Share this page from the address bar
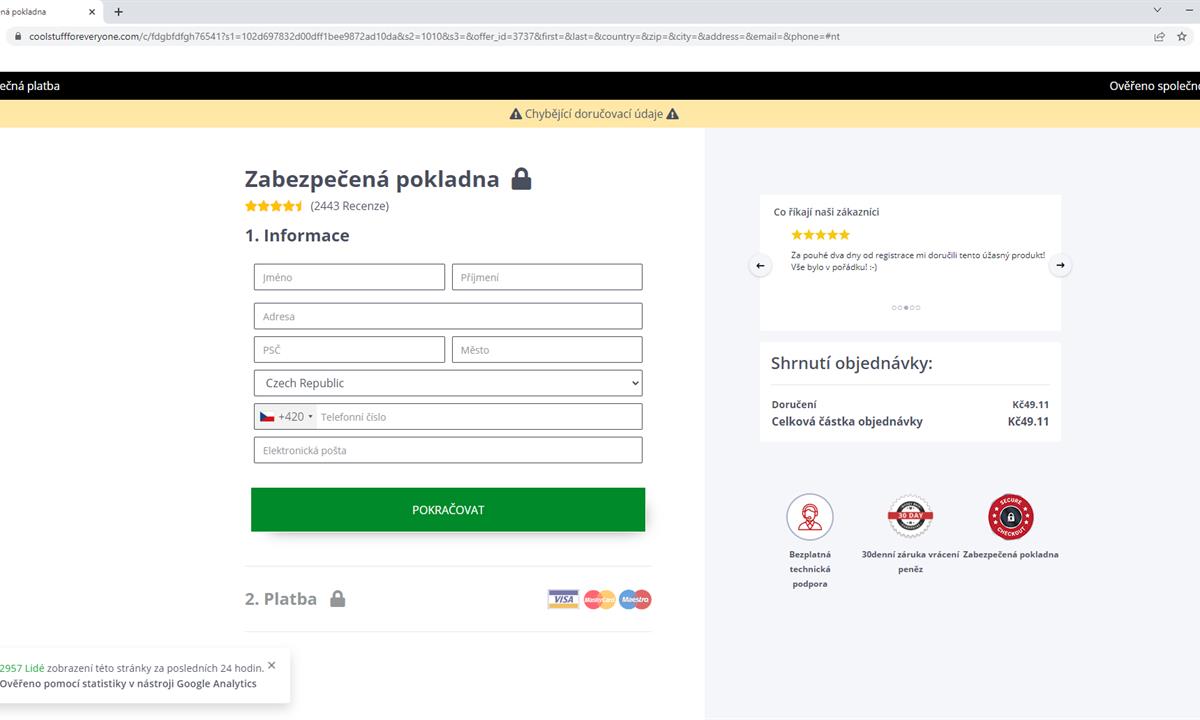Viewport: 1200px width, 720px height. [1159, 36]
